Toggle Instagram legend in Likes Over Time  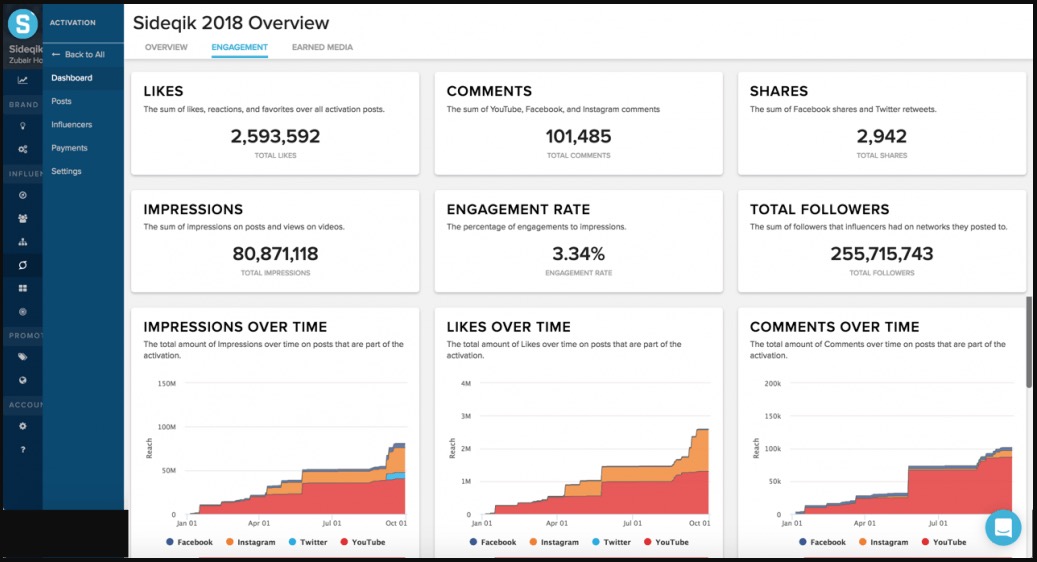click(554, 542)
